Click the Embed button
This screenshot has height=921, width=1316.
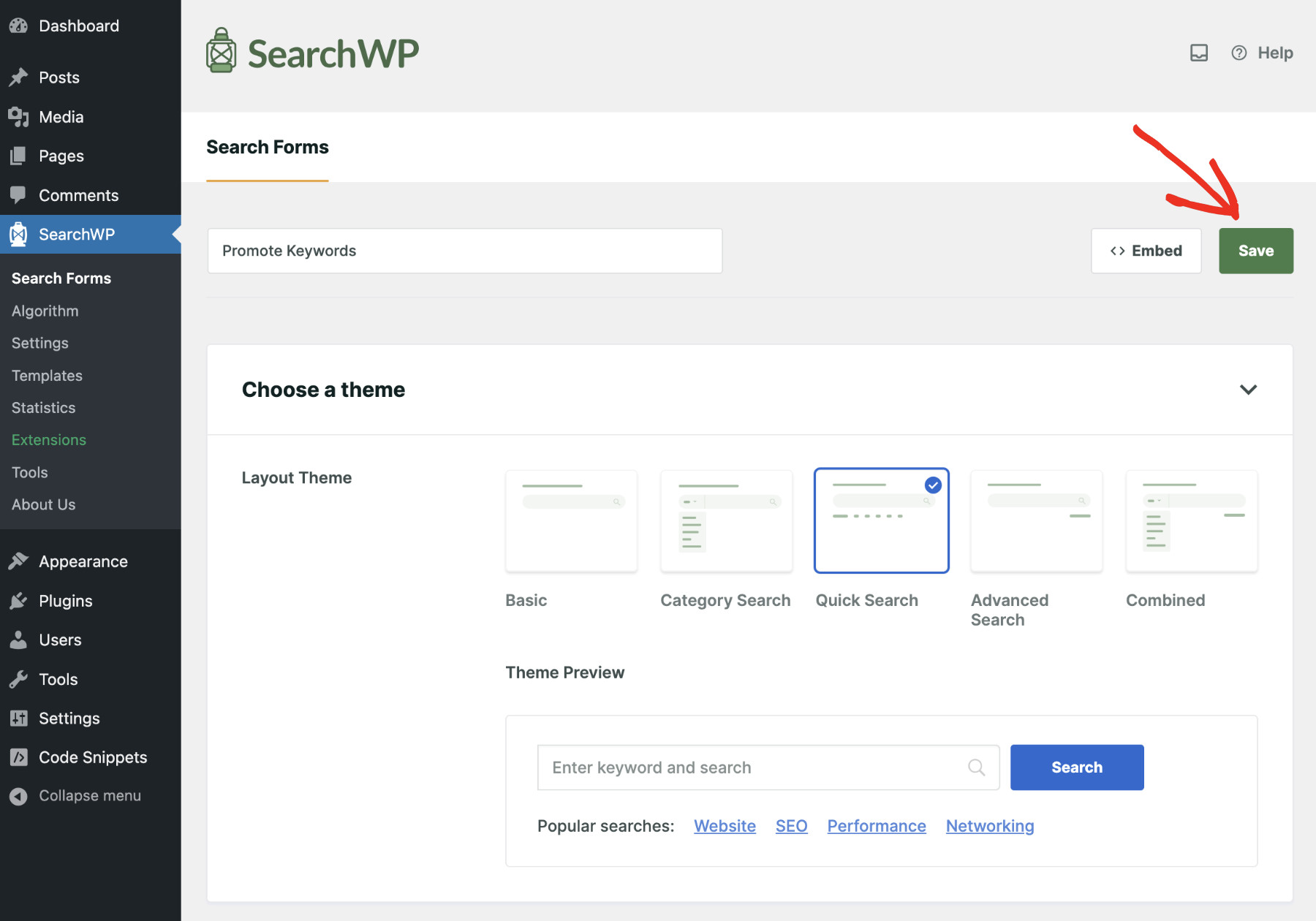click(x=1146, y=251)
